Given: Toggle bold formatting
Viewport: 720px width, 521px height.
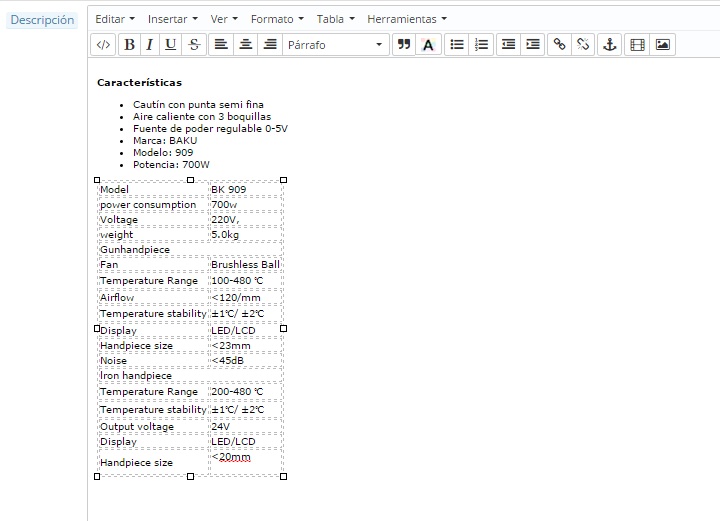Looking at the screenshot, I should (x=129, y=45).
